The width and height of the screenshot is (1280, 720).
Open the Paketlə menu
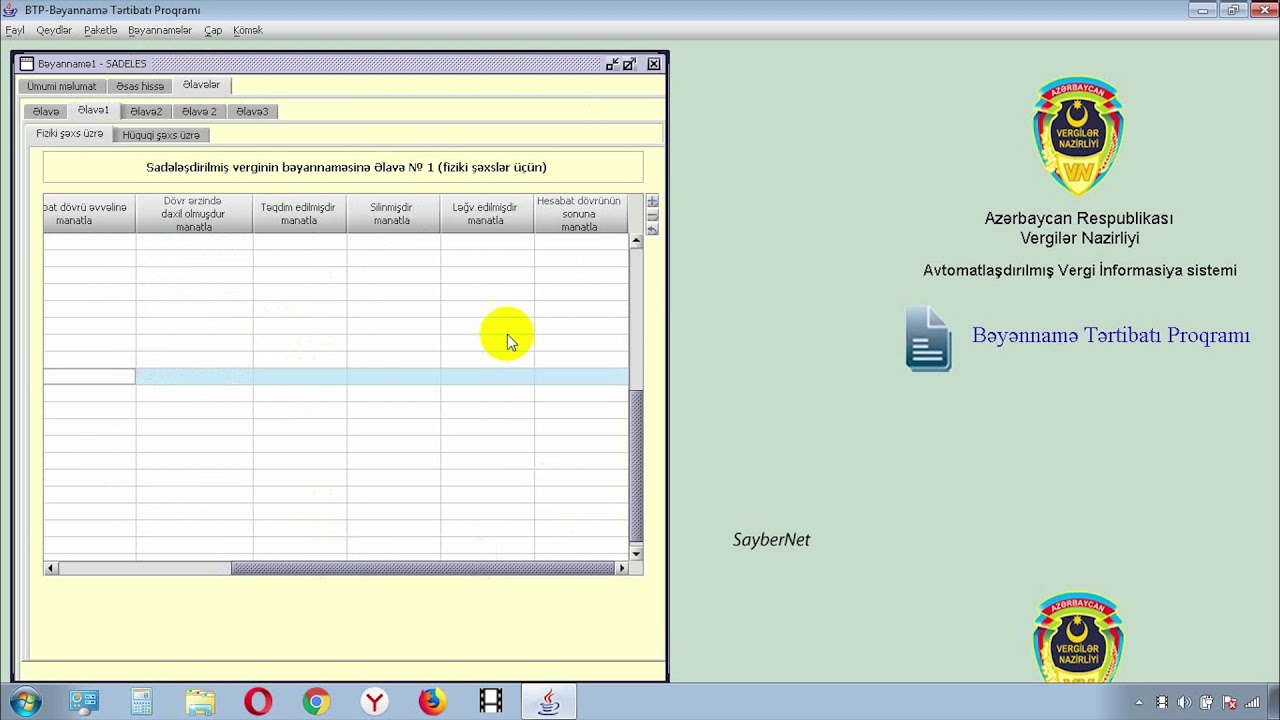click(100, 31)
